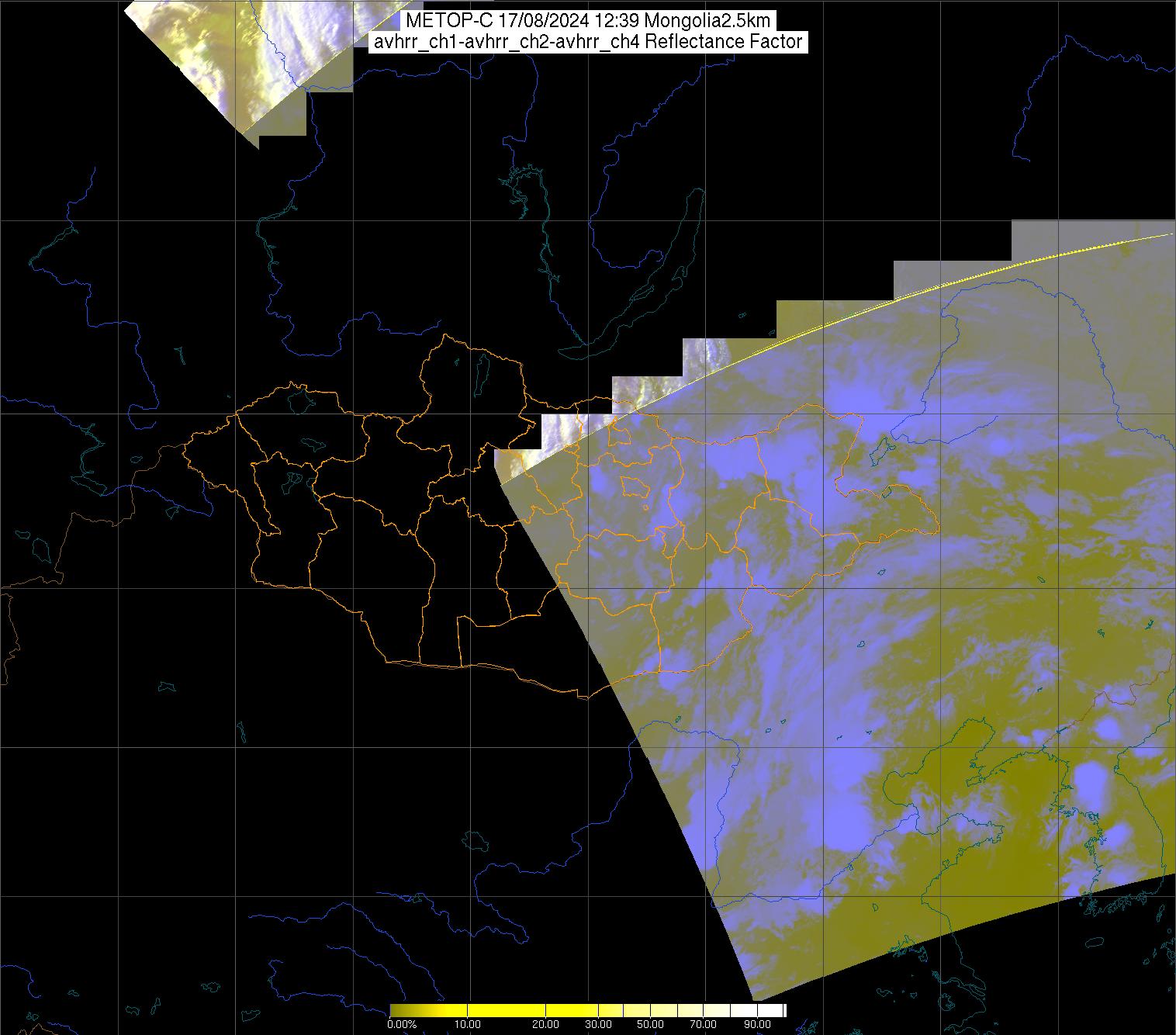
Task: Click the '10.00' colorbar label
Action: (469, 1024)
